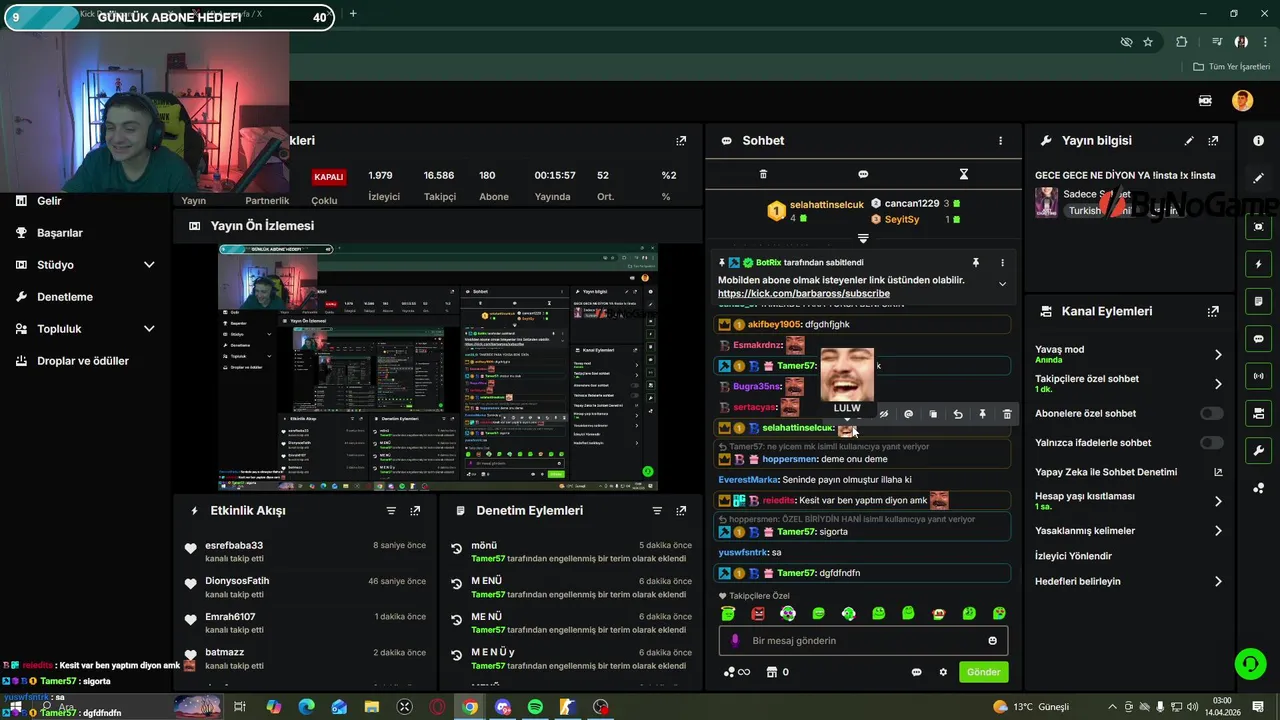1280x720 pixels.
Task: Focus the Bir mesaj gönderin input
Action: [861, 641]
